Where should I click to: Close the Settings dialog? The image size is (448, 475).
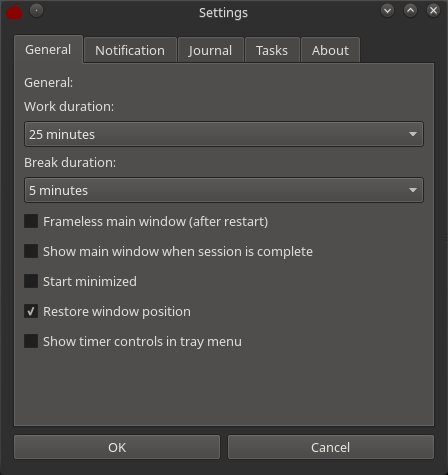[x=433, y=11]
